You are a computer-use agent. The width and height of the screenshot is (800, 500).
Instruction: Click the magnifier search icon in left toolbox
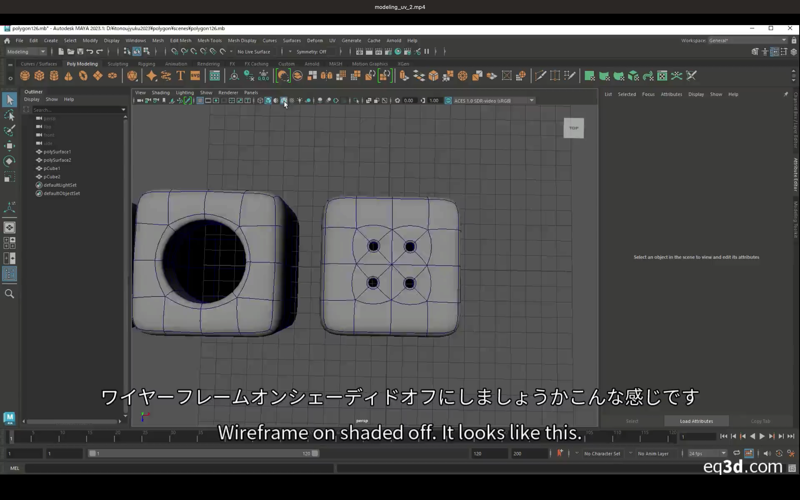(x=9, y=294)
